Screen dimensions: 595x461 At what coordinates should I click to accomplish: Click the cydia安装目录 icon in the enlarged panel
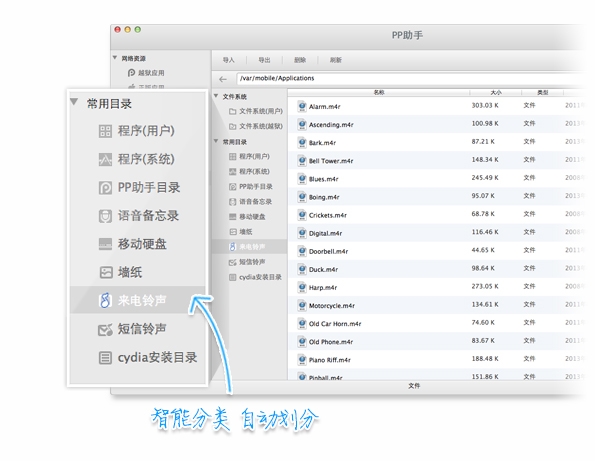click(105, 358)
